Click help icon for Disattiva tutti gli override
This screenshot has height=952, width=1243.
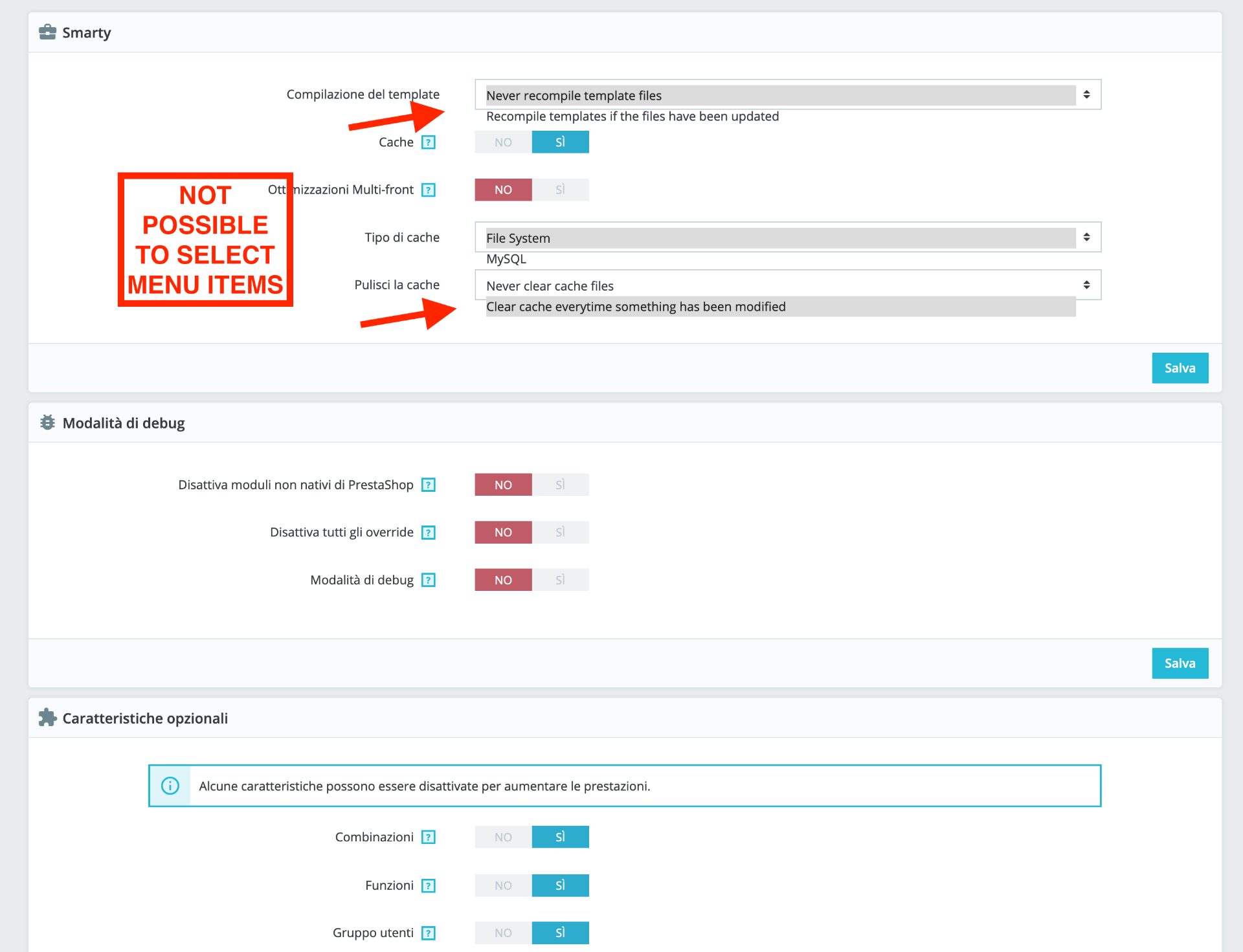pyautogui.click(x=428, y=533)
